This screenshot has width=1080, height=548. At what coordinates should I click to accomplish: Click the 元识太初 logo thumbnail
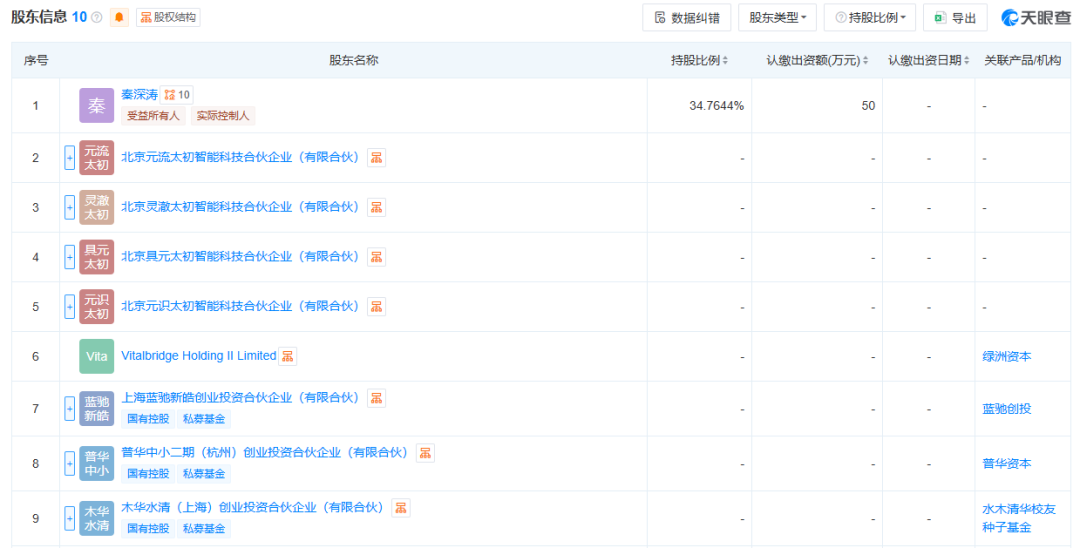pyautogui.click(x=96, y=306)
